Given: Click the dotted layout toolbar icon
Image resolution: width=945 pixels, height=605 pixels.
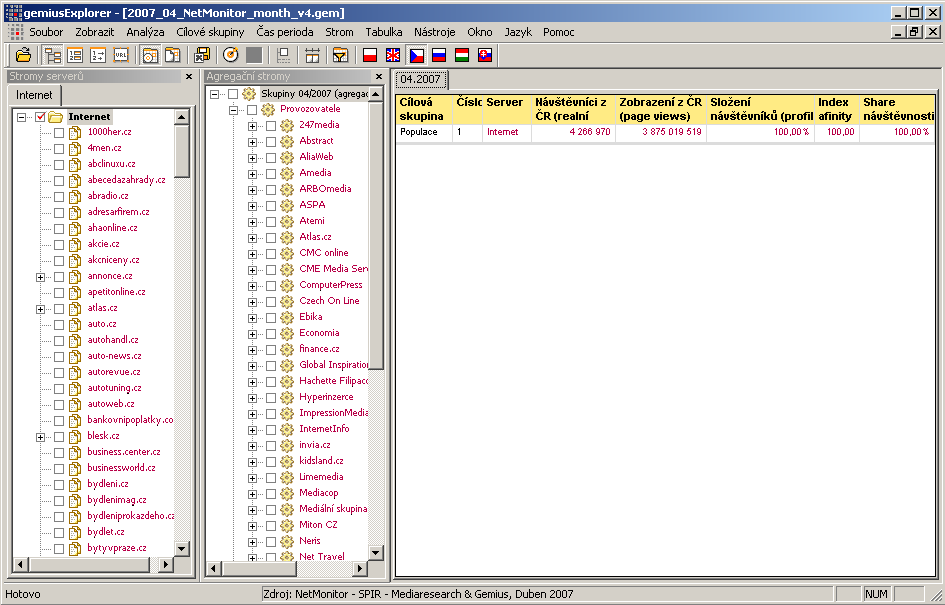Looking at the screenshot, I should click(x=283, y=55).
